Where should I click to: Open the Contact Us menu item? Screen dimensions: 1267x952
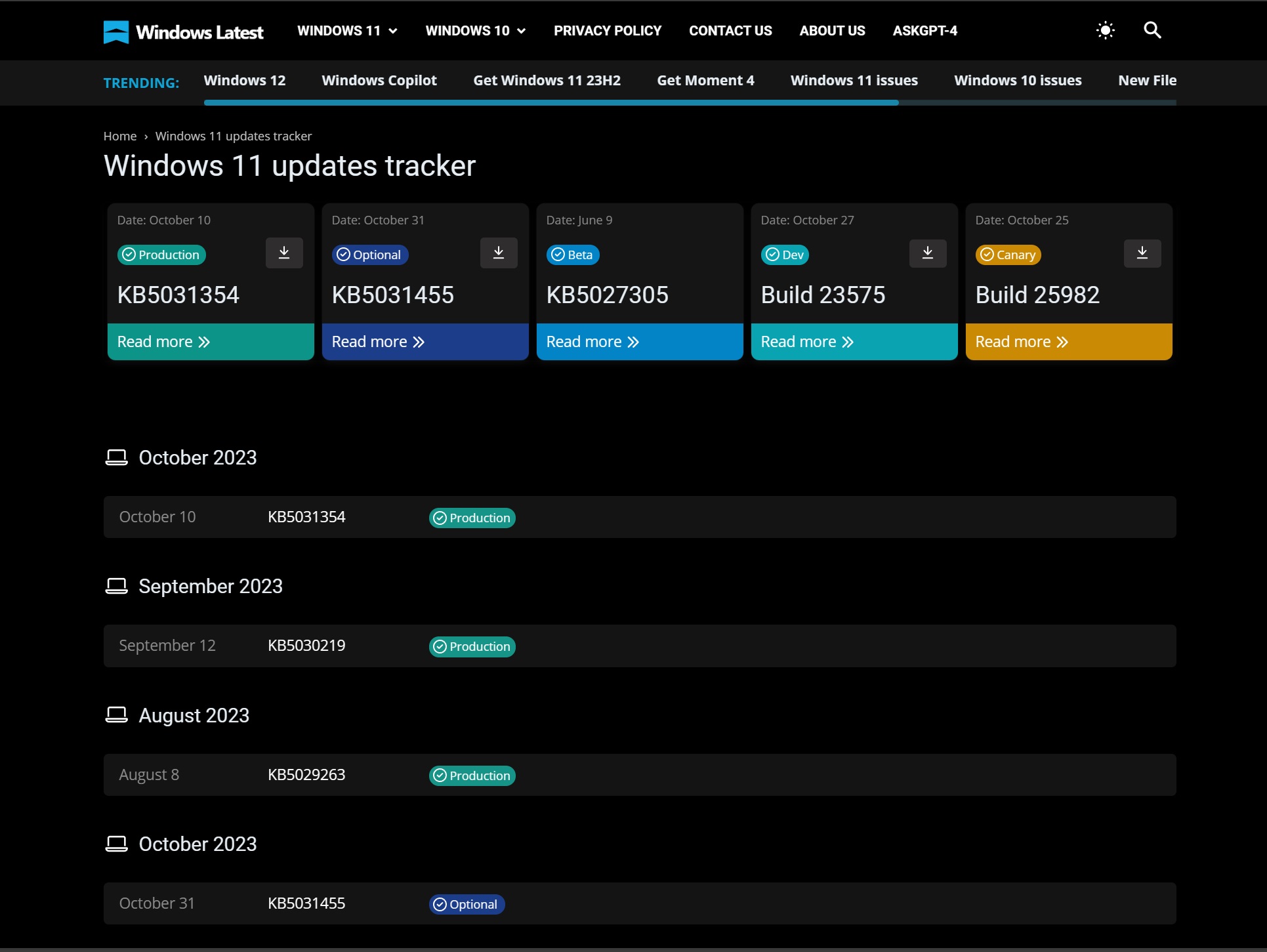tap(730, 31)
